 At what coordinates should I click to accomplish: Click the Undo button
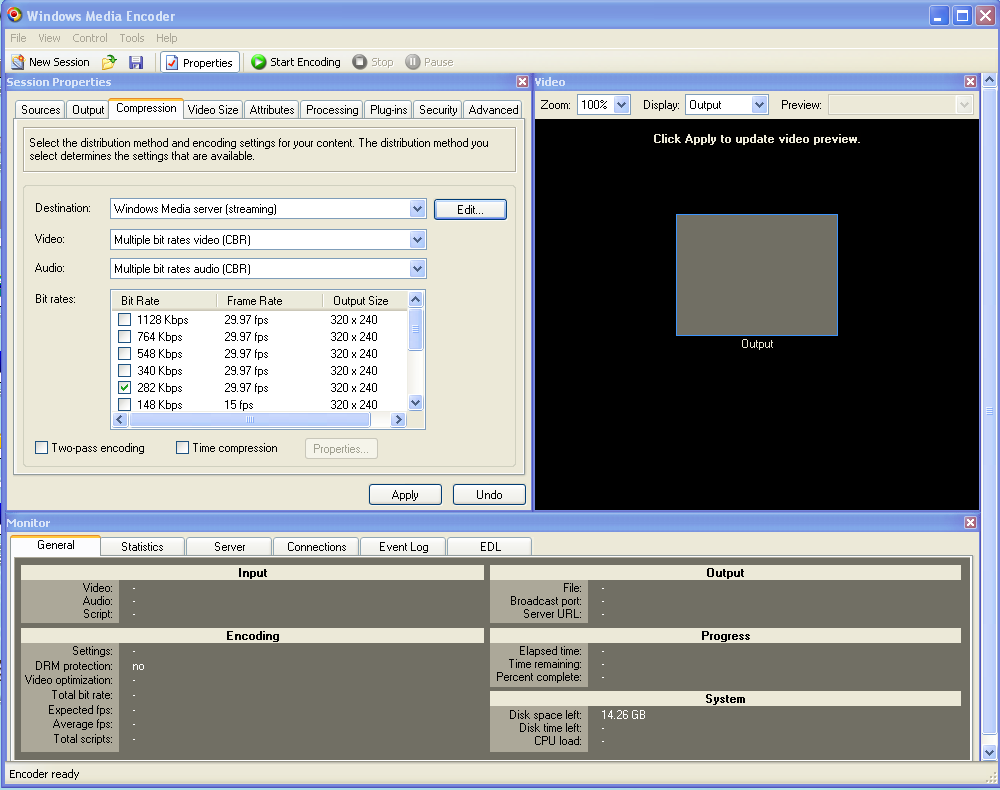click(489, 495)
